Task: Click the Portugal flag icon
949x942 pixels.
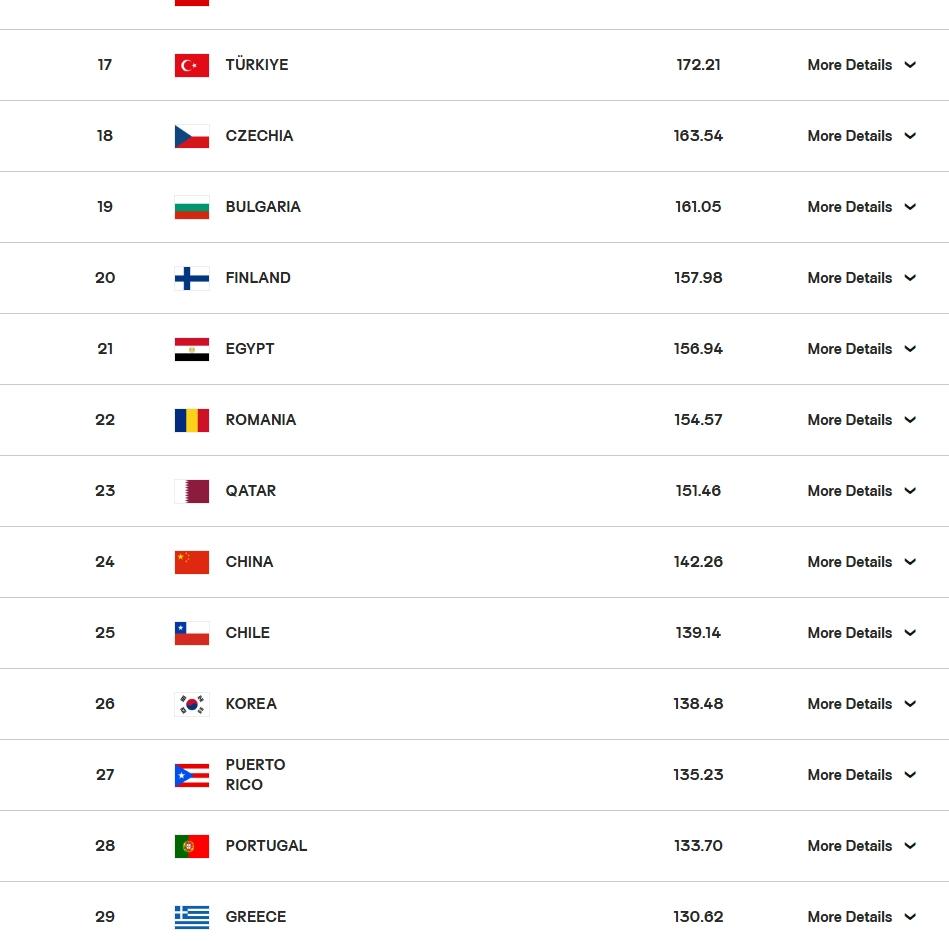Action: [x=192, y=846]
